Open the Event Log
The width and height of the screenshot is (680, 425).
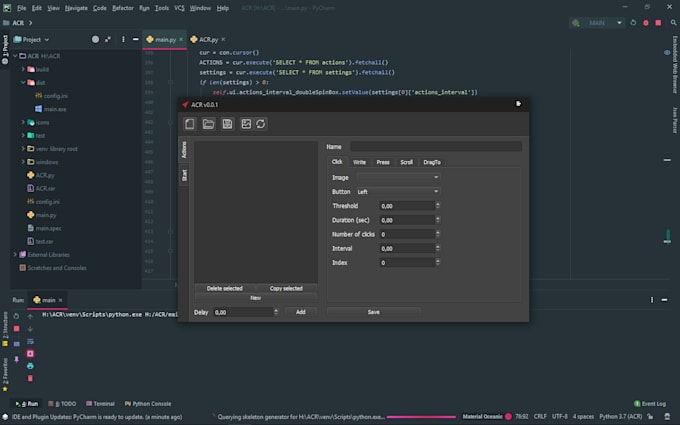pyautogui.click(x=650, y=404)
